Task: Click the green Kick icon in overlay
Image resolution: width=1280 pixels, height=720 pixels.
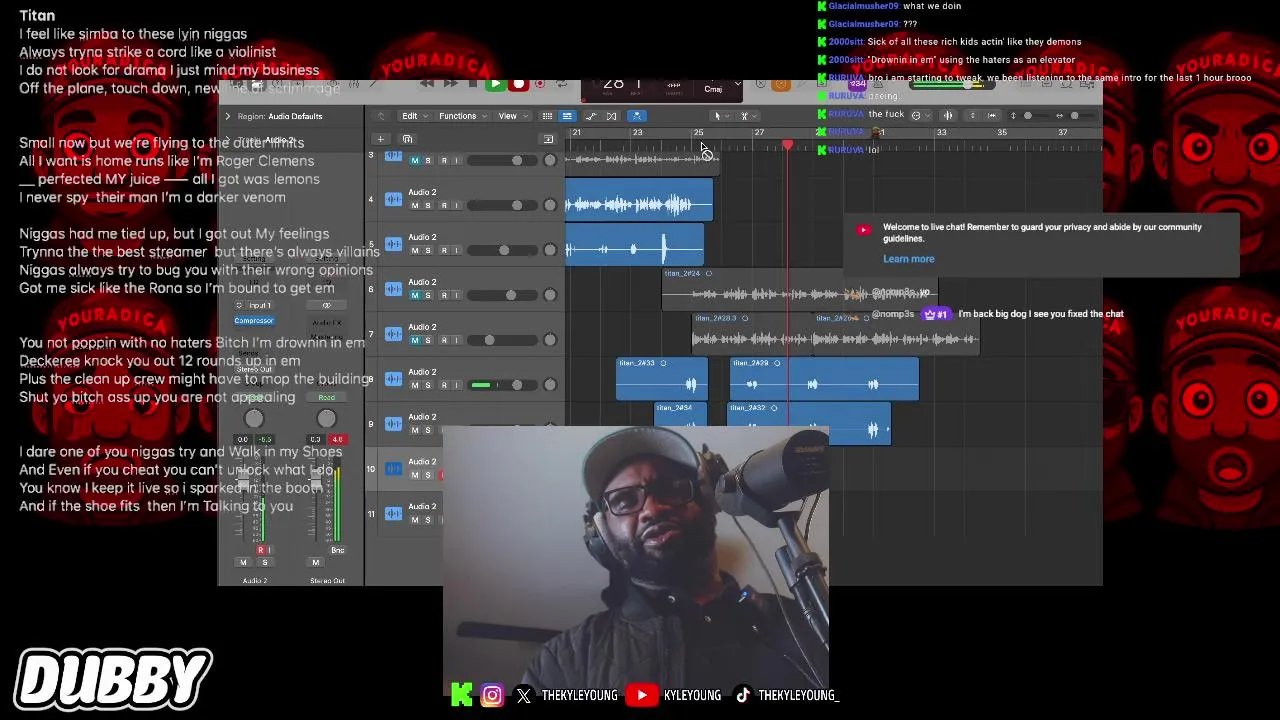Action: (x=461, y=695)
